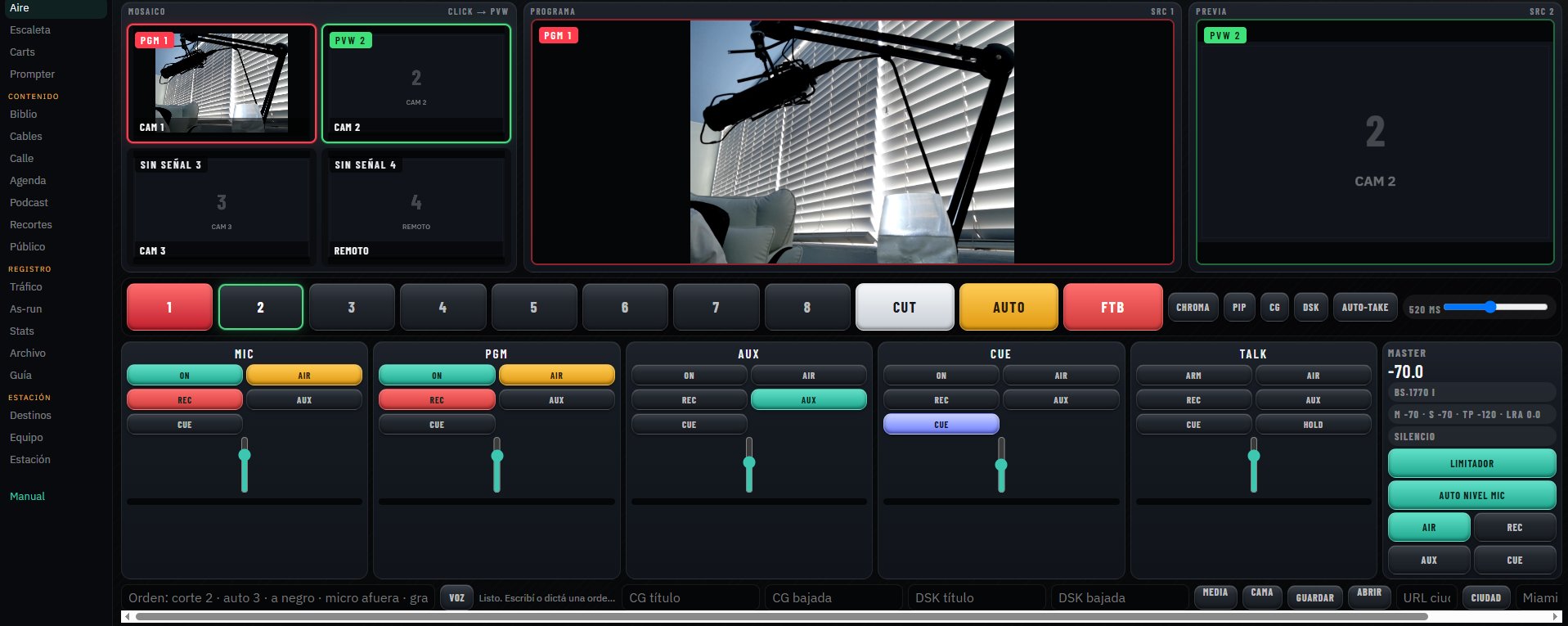
Task: Go to Biblio in the sidebar
Action: coord(24,114)
